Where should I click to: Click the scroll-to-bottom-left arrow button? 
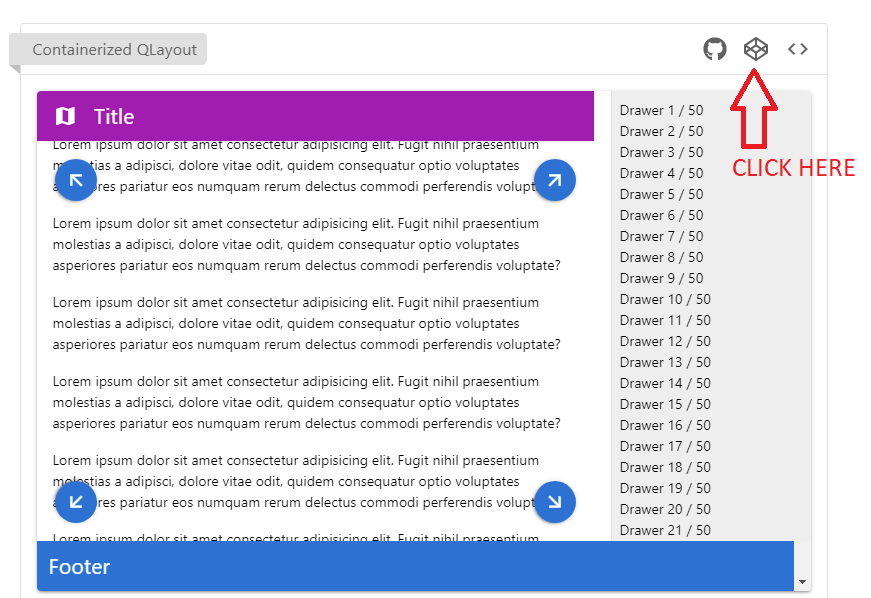76,502
